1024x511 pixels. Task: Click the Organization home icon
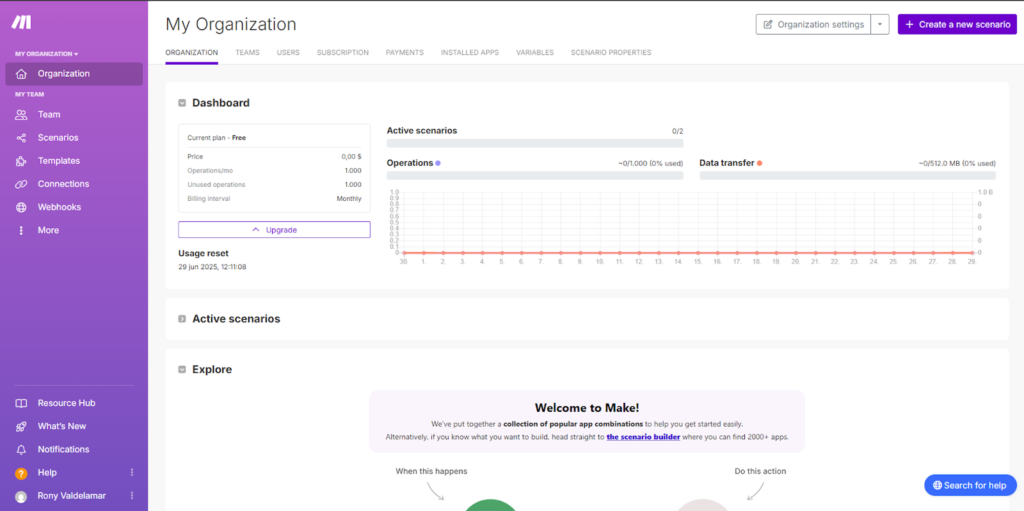point(21,74)
